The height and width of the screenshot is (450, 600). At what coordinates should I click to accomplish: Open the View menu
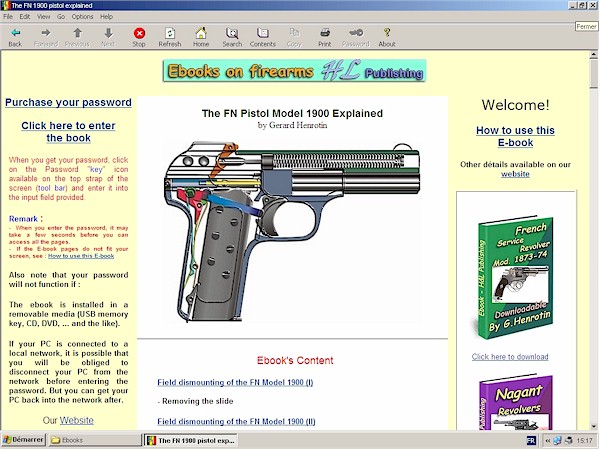coord(43,16)
